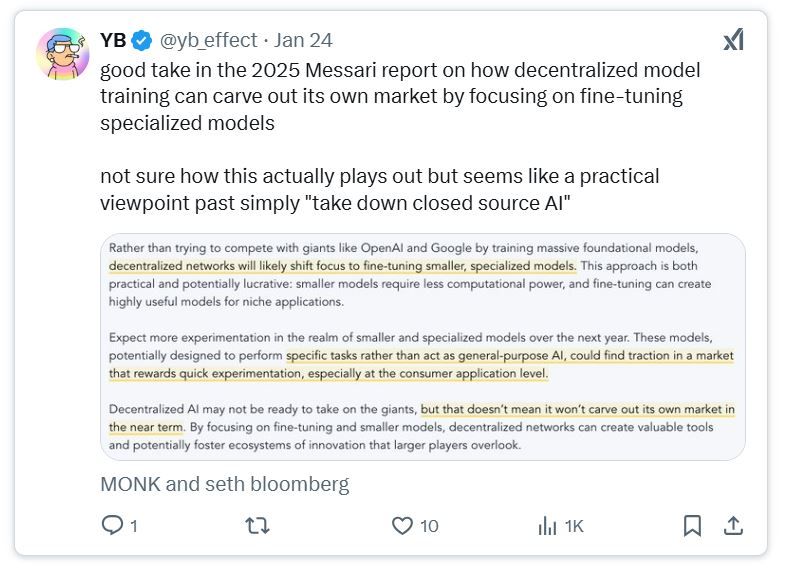This screenshot has width=789, height=569.
Task: Click the 1K views count
Action: tap(574, 526)
